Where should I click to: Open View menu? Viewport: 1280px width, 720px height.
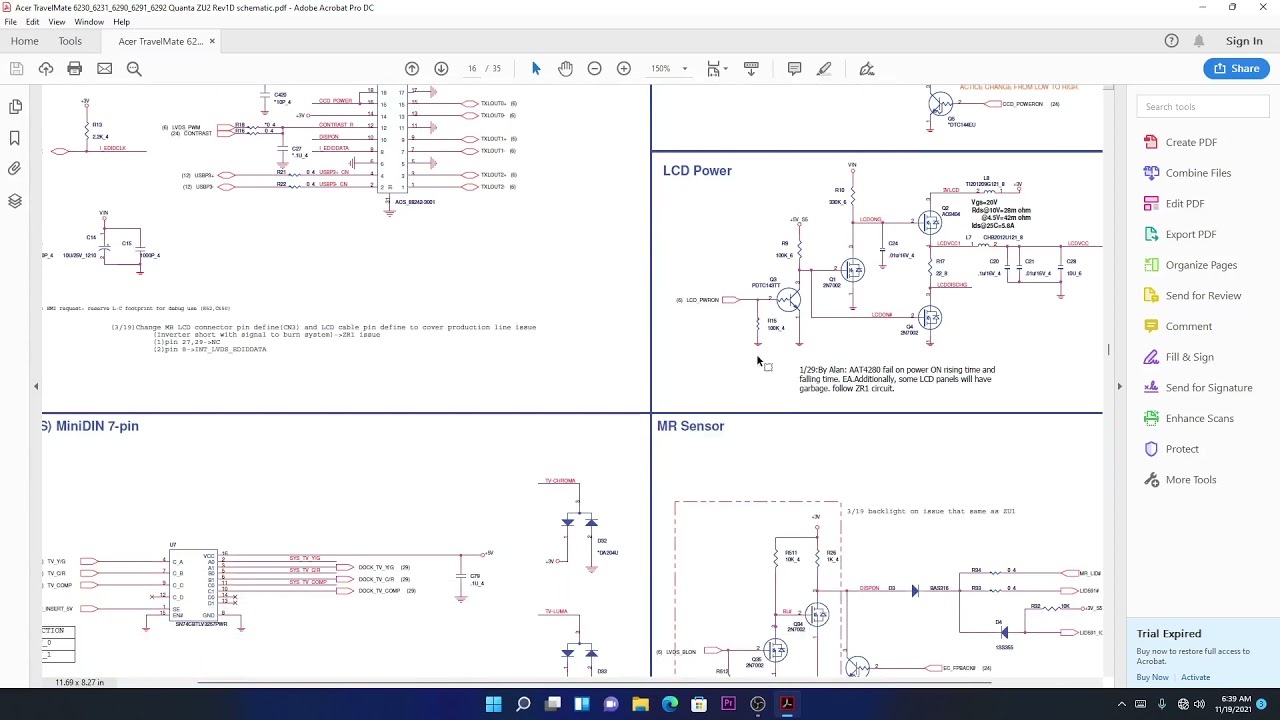(x=57, y=22)
